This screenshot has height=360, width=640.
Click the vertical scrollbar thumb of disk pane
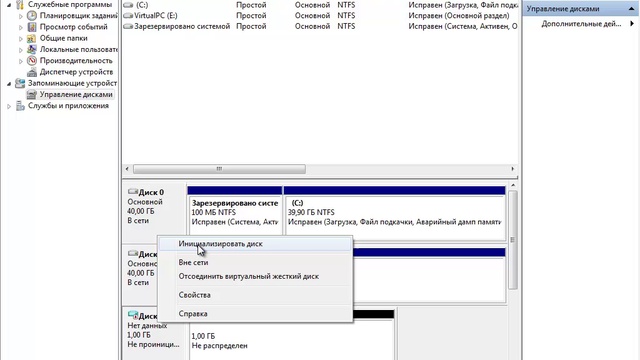tap(513, 240)
